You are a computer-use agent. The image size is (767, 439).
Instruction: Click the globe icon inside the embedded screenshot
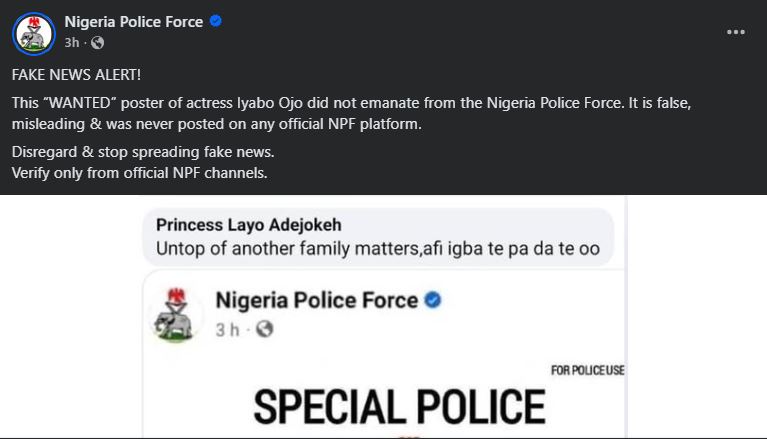pyautogui.click(x=265, y=329)
